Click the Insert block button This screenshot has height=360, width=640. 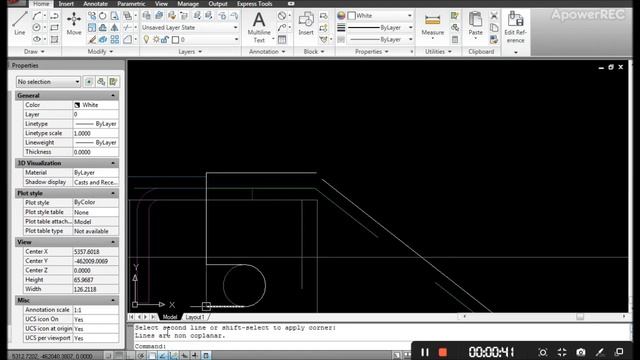[x=306, y=23]
